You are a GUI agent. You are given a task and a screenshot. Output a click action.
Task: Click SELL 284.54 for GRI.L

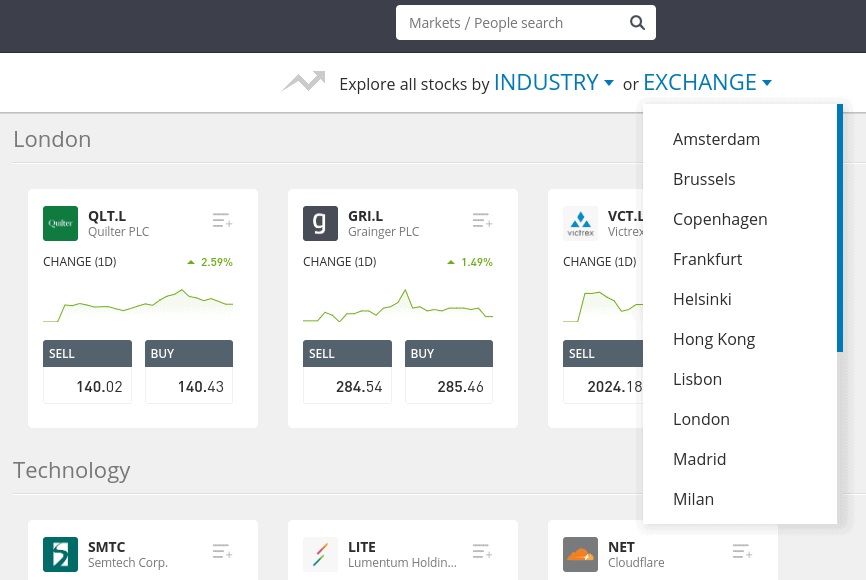pyautogui.click(x=347, y=372)
